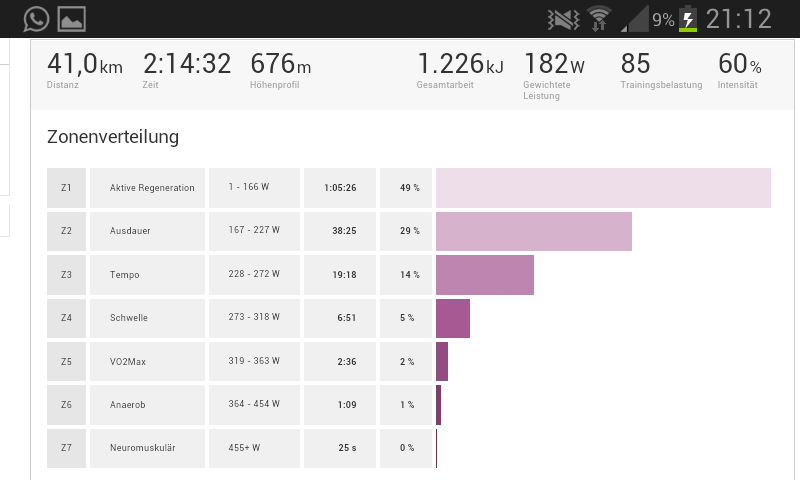Viewport: 800px width, 480px height.
Task: Tap the muted vibrate status icon
Action: (564, 18)
